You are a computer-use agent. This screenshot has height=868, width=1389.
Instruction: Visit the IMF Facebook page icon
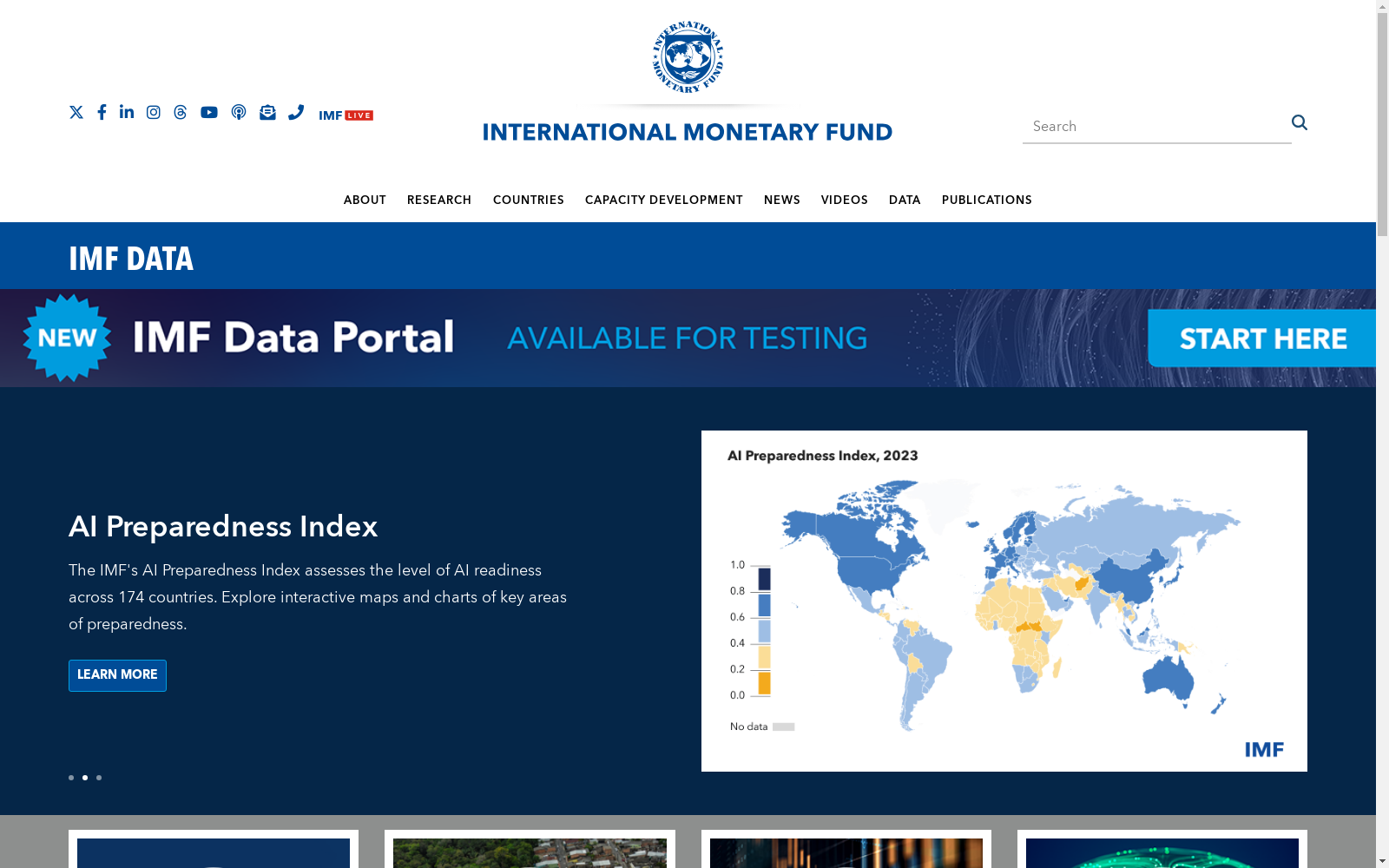tap(102, 112)
